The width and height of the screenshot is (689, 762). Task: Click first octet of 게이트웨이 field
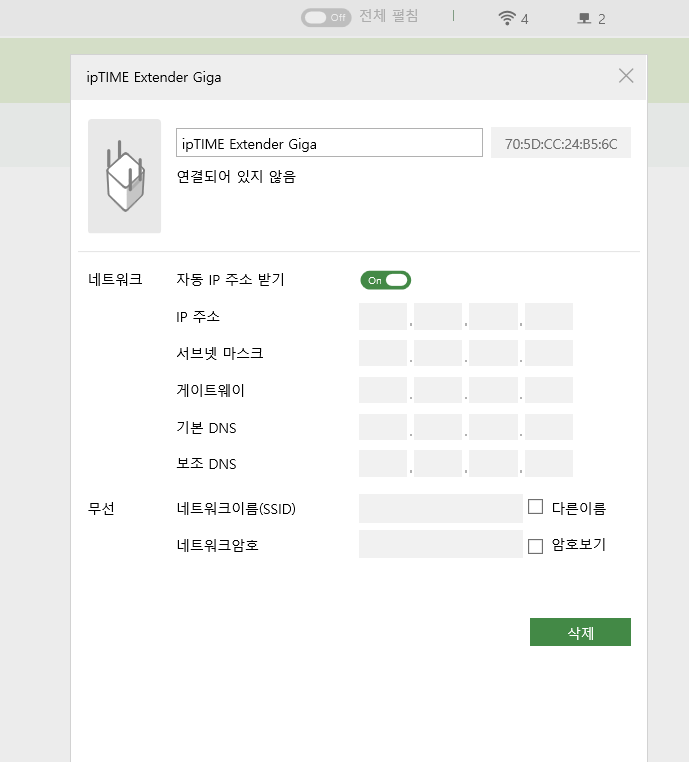(383, 390)
